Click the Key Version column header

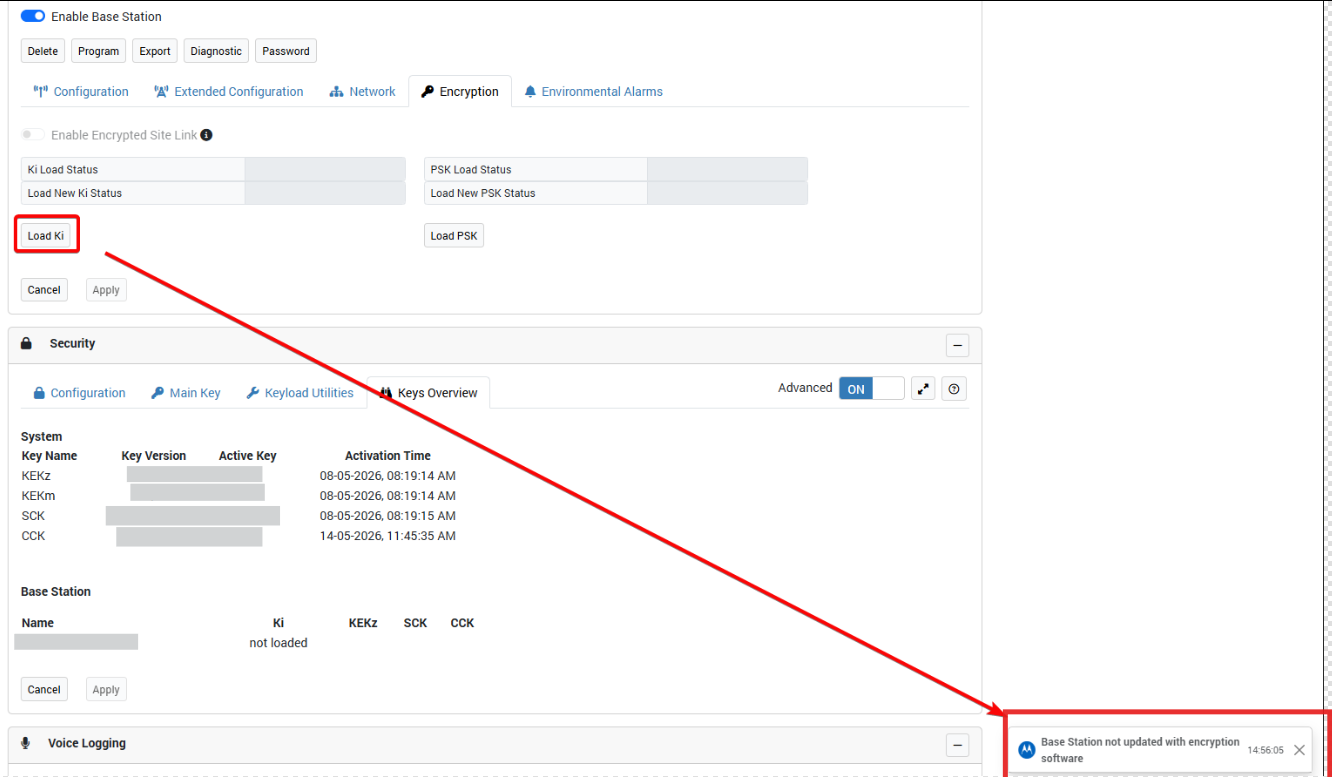click(154, 456)
